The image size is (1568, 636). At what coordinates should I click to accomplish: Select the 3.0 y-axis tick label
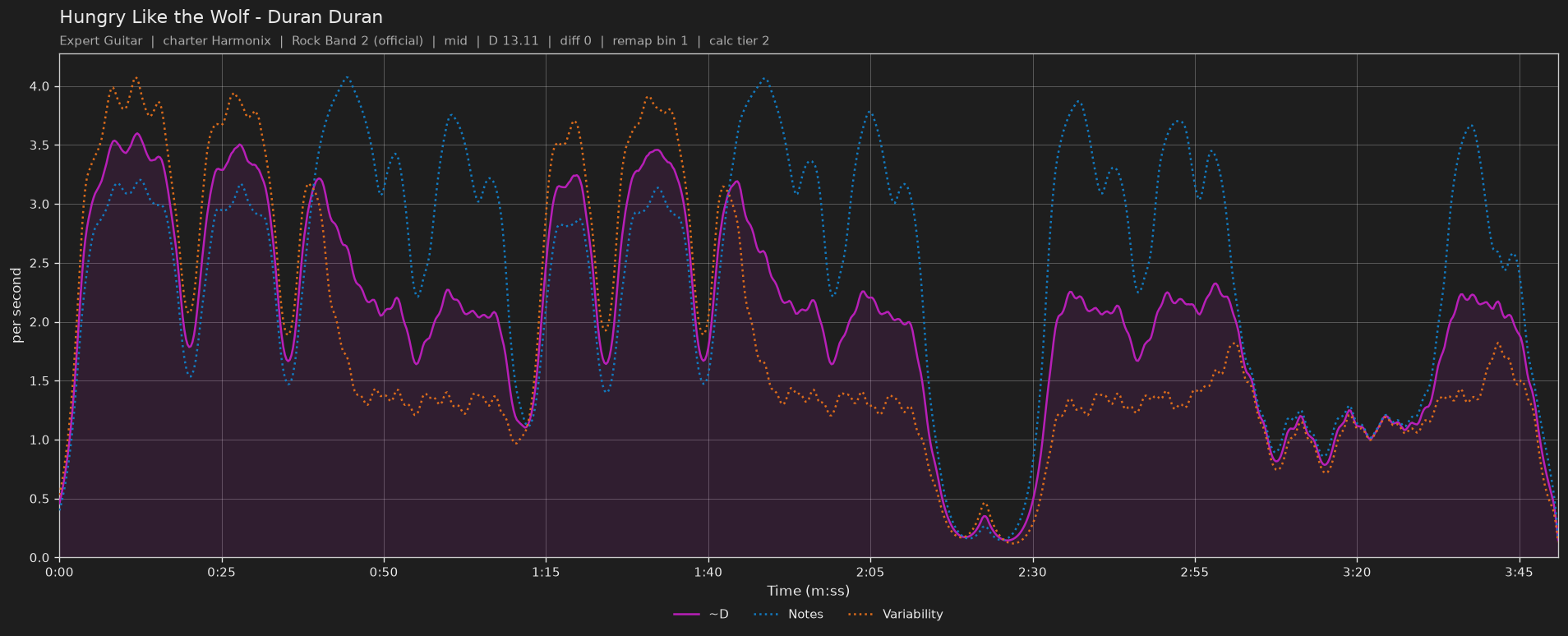[39, 205]
